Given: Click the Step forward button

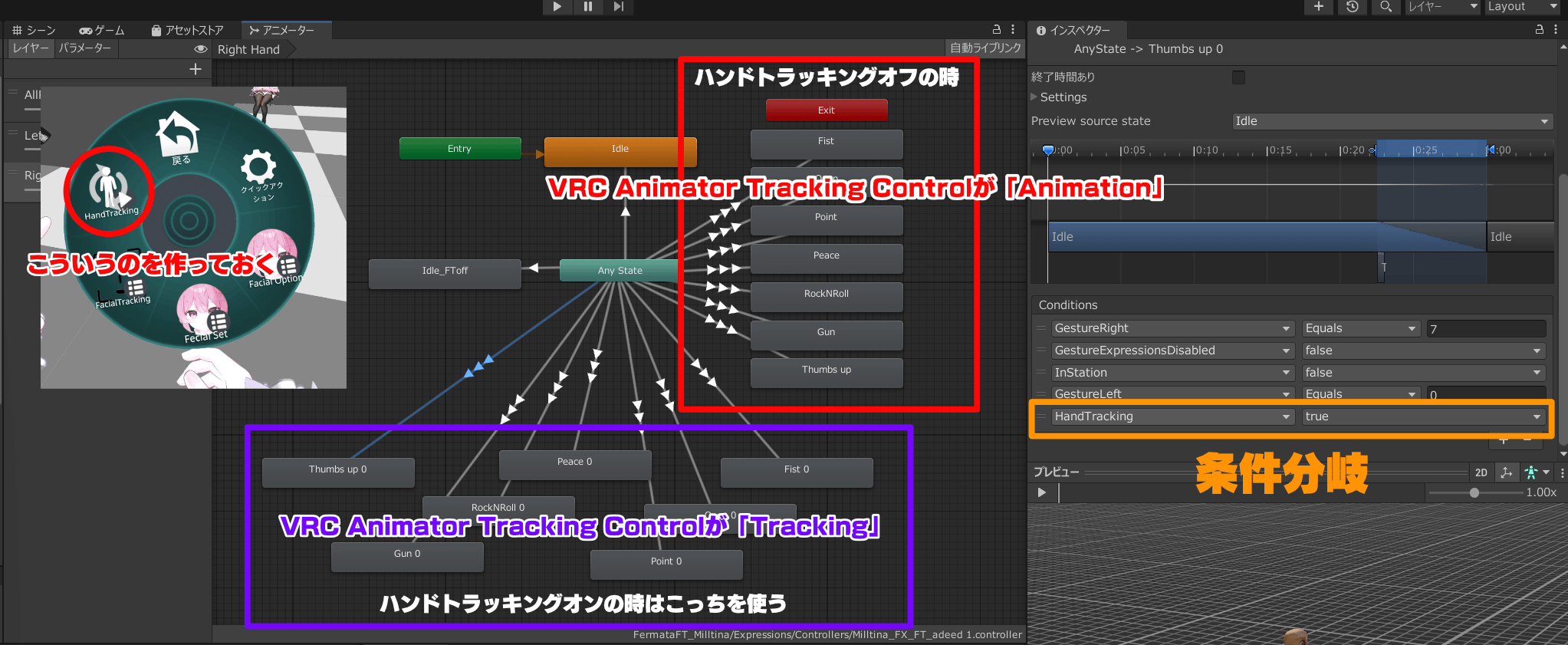Looking at the screenshot, I should click(618, 7).
